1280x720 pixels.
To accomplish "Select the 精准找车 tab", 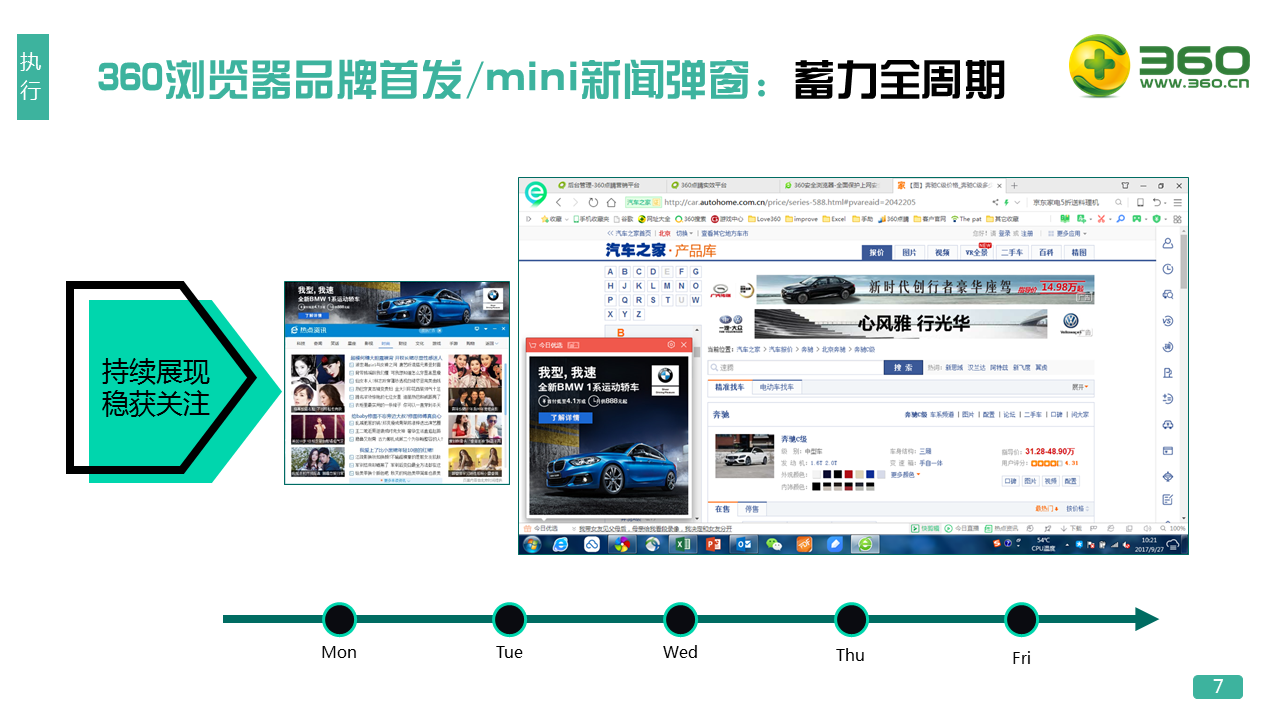I will click(730, 387).
